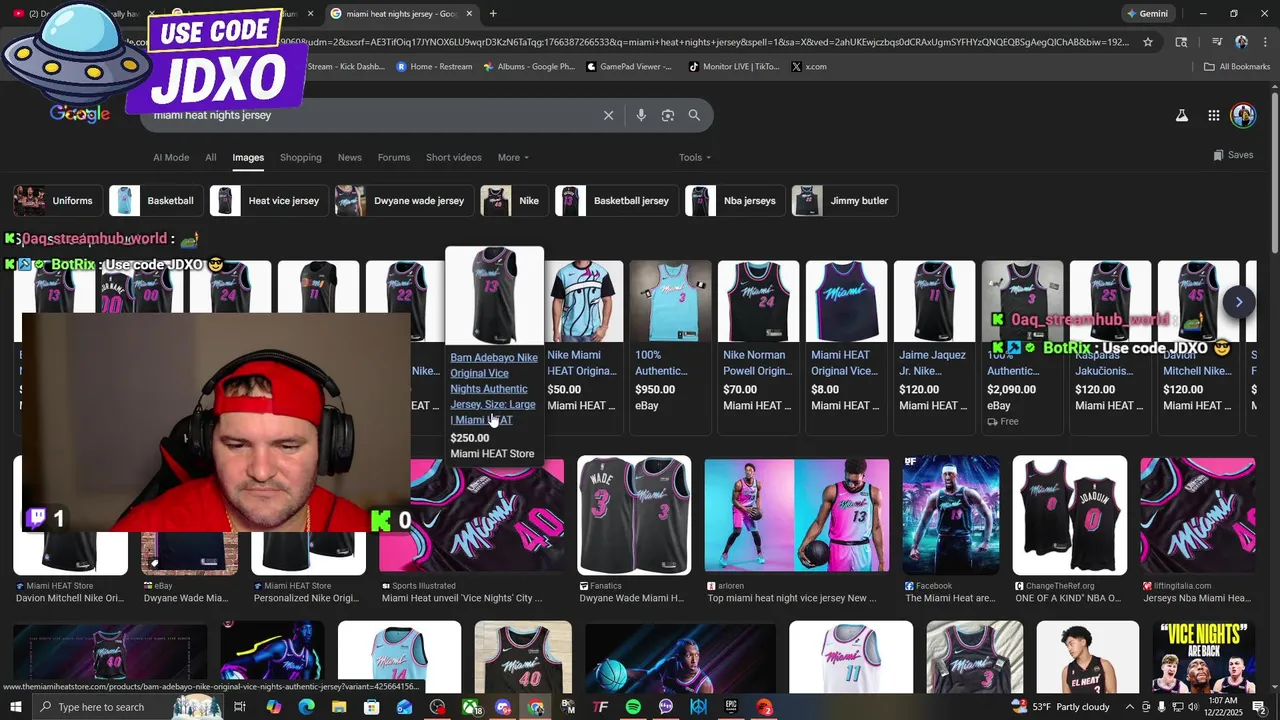Open Short videos tab

coord(454,157)
